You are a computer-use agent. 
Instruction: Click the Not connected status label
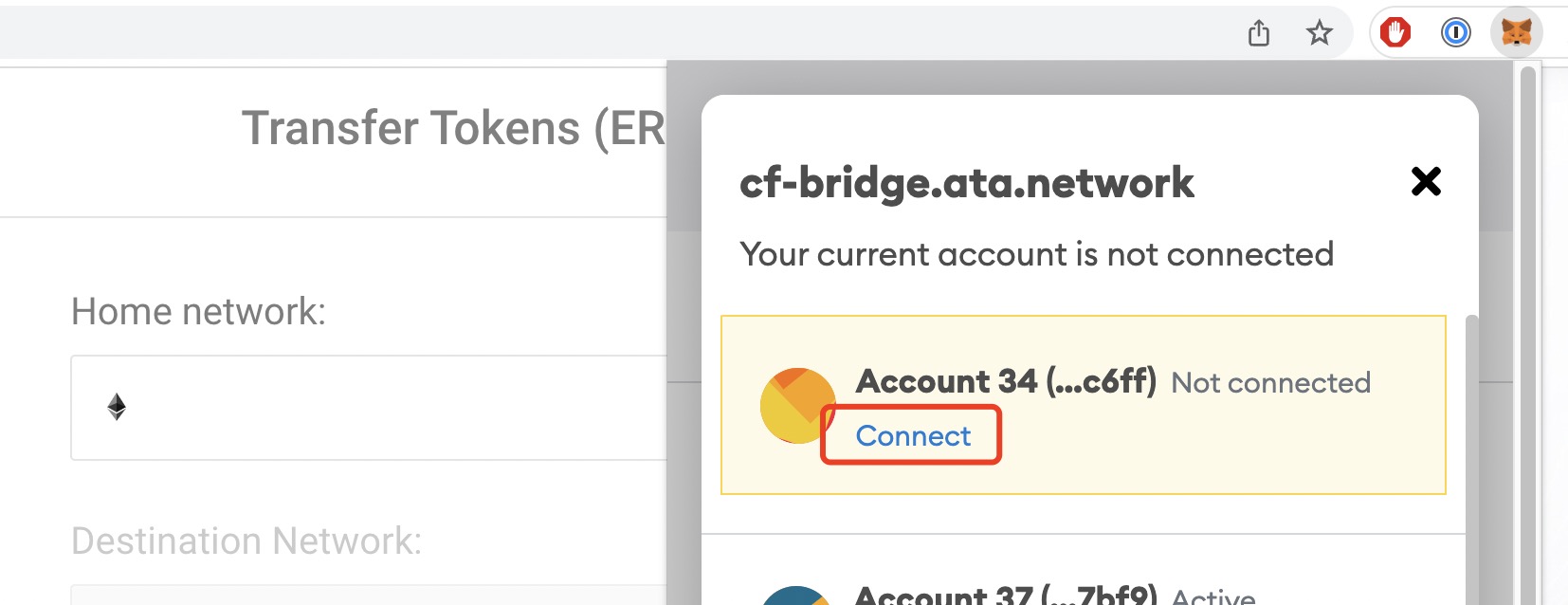(1270, 382)
